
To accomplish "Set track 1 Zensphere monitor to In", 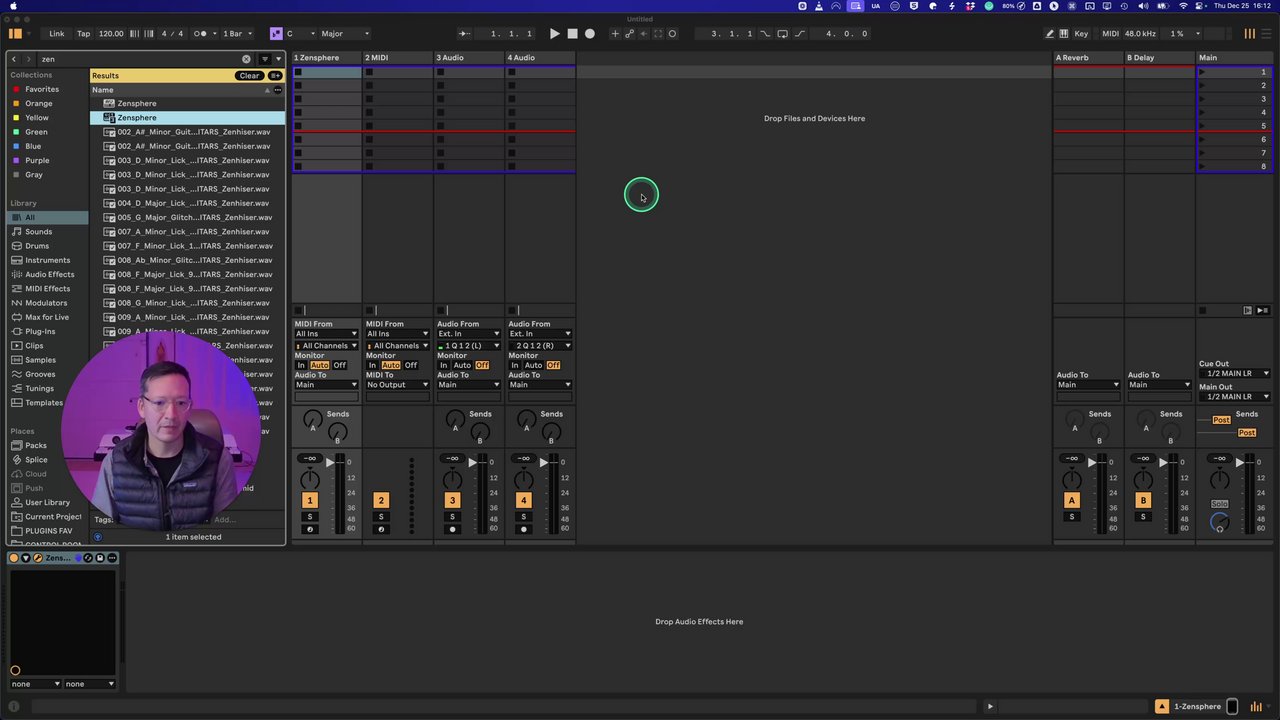I will (301, 366).
